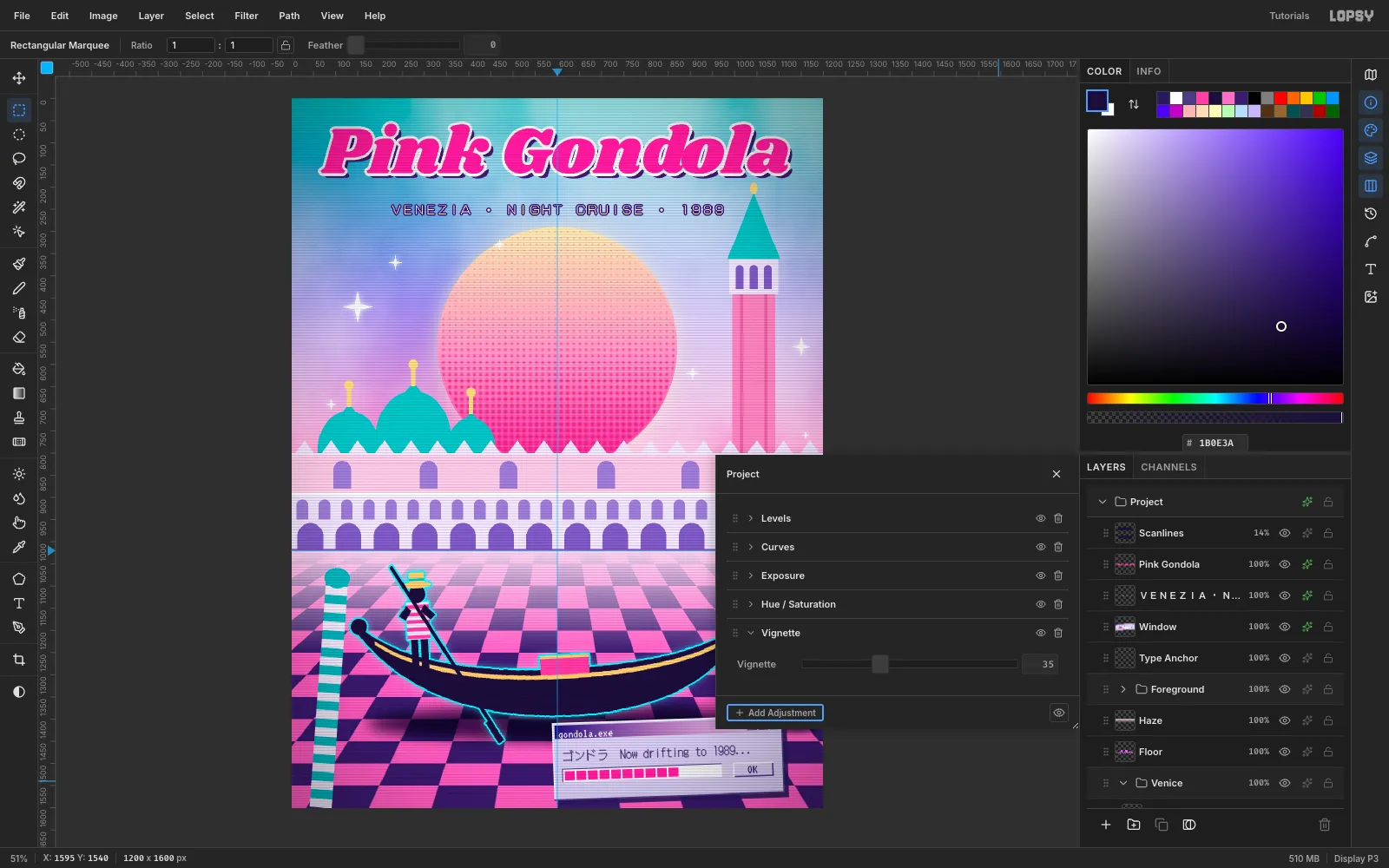
Task: Toggle visibility of the Haze layer
Action: 1285,720
